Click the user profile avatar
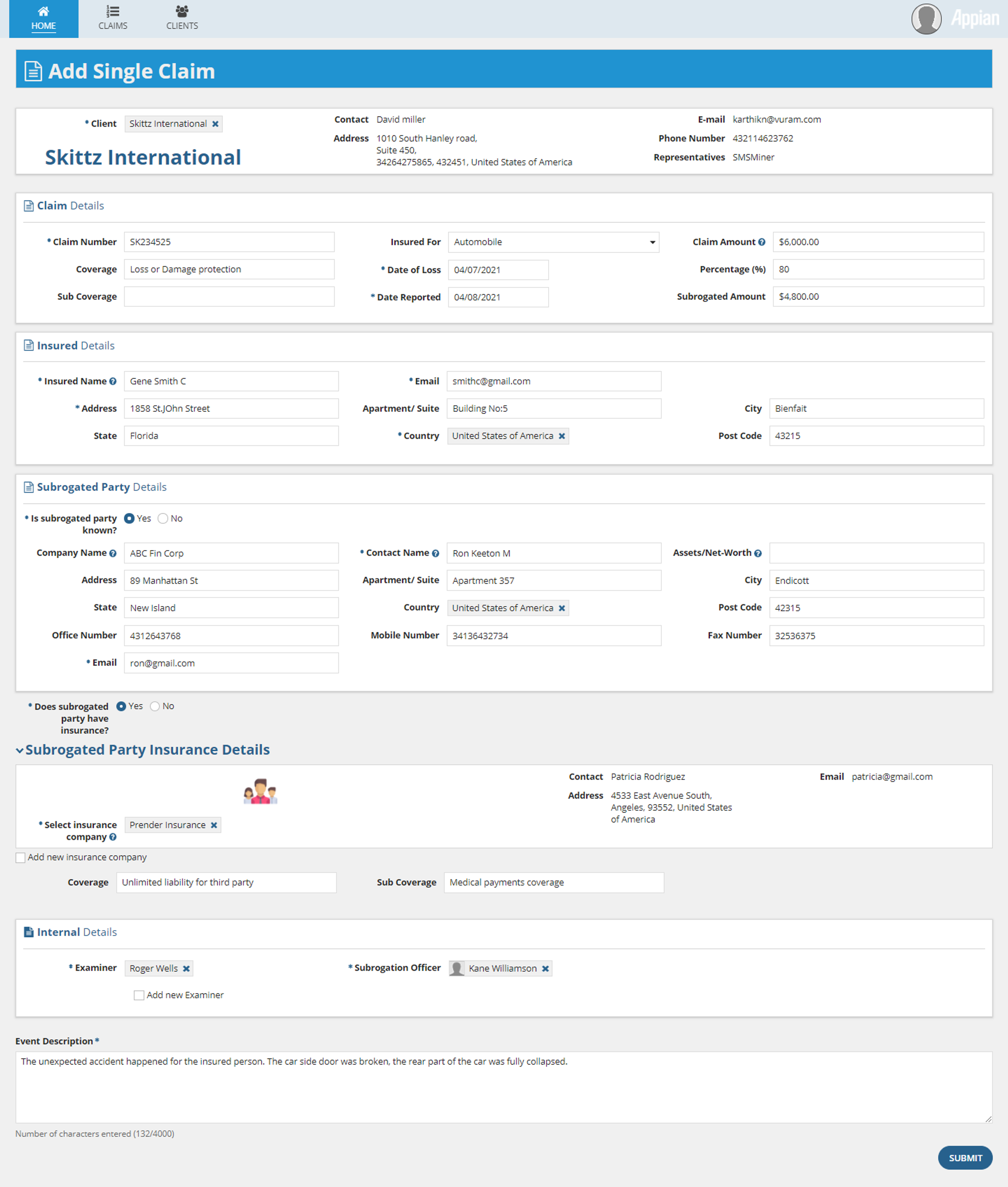Viewport: 1008px width, 1187px height. coord(926,19)
